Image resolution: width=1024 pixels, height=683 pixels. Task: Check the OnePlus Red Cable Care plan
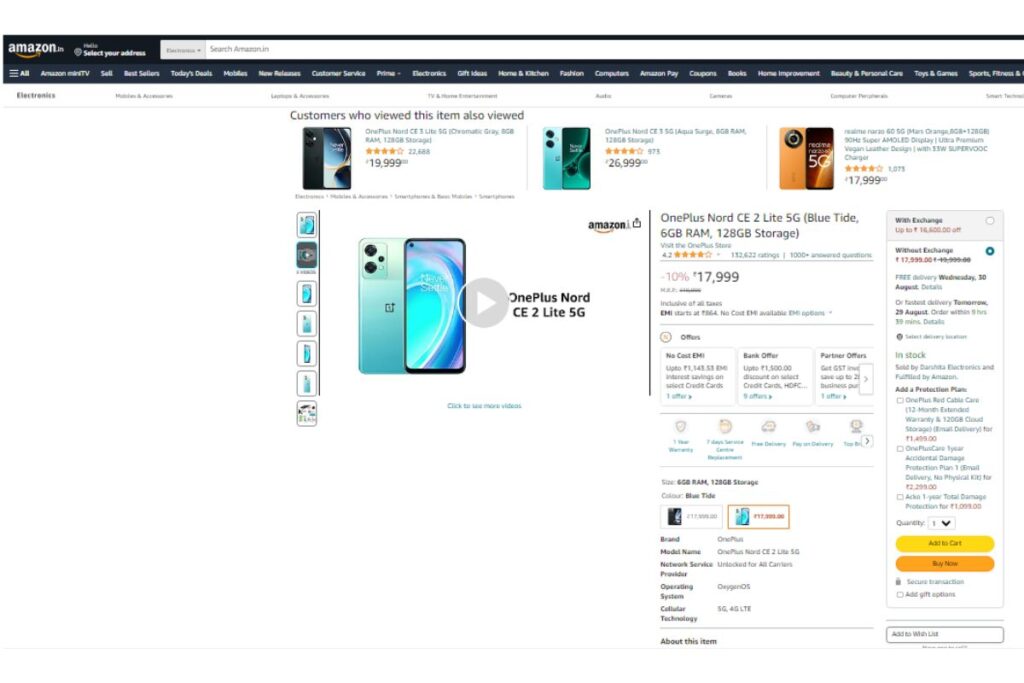point(900,400)
